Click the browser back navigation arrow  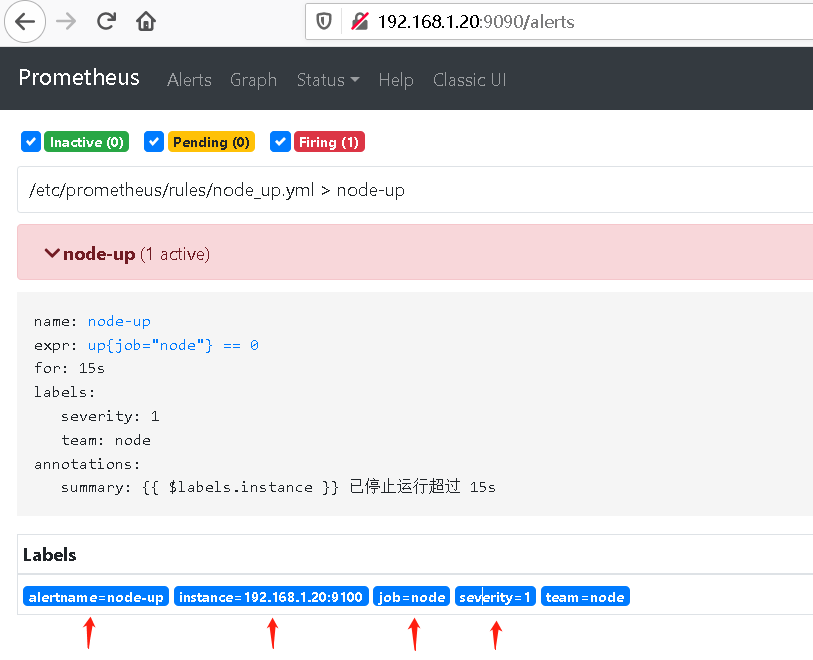[24, 21]
